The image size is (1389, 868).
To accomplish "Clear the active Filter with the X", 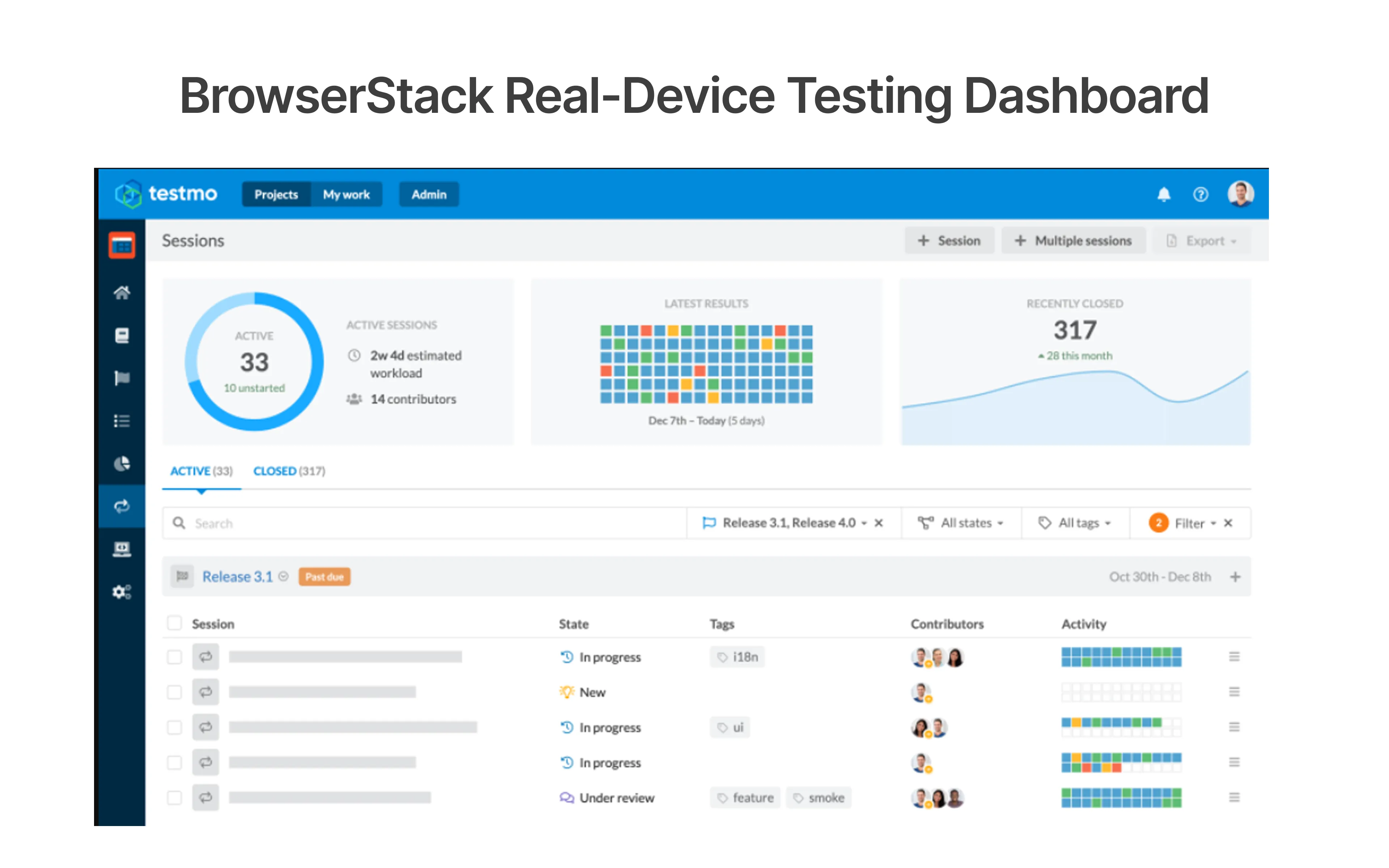I will click(1228, 523).
